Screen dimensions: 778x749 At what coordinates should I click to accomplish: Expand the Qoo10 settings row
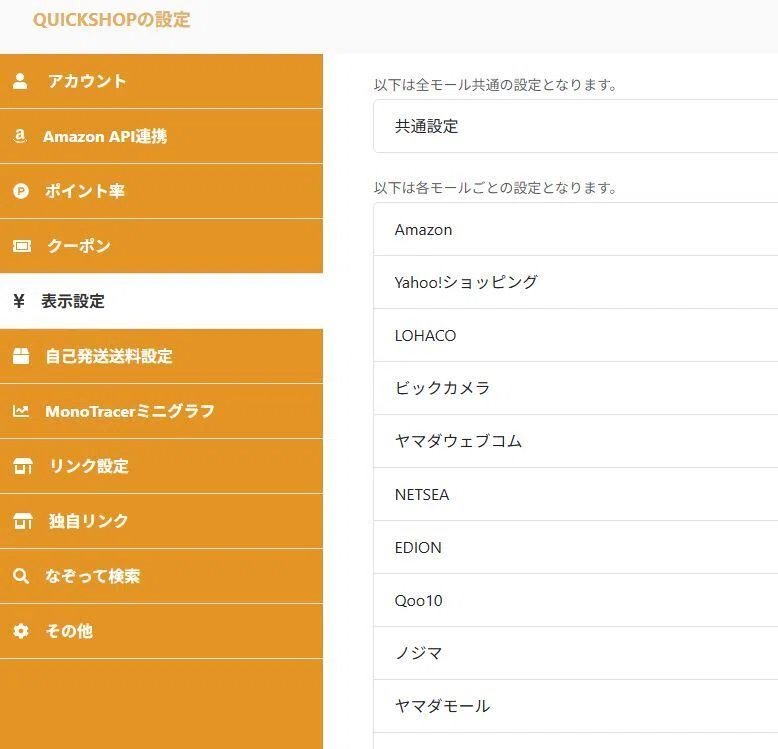tap(576, 601)
